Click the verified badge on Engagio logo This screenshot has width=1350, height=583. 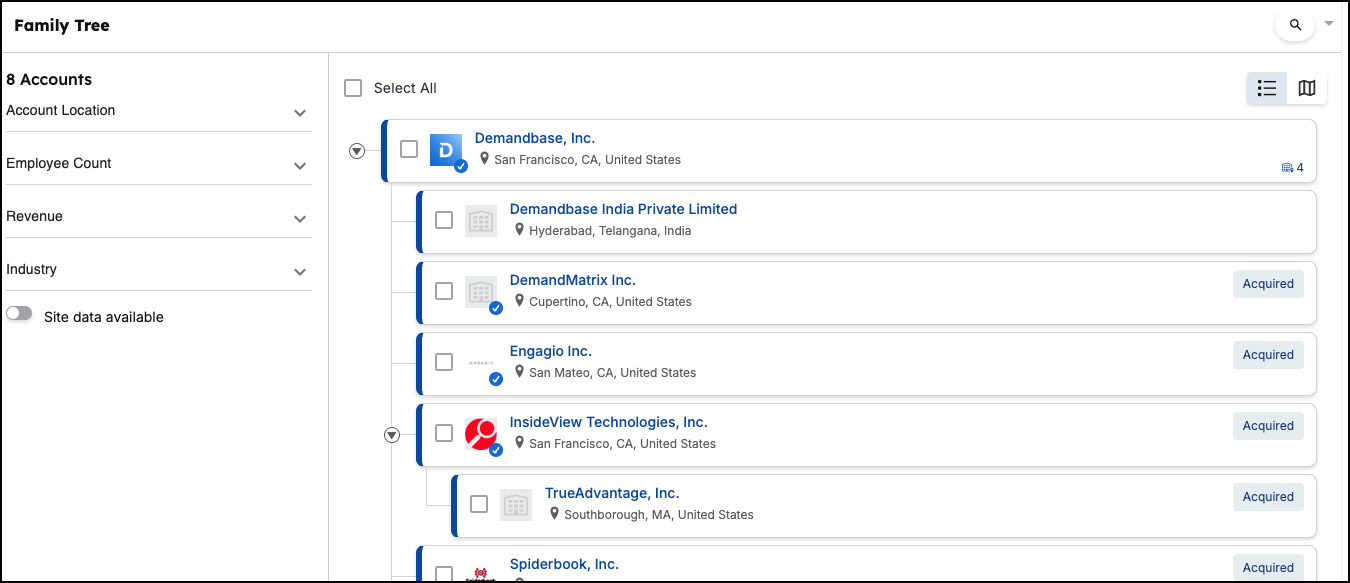(496, 379)
